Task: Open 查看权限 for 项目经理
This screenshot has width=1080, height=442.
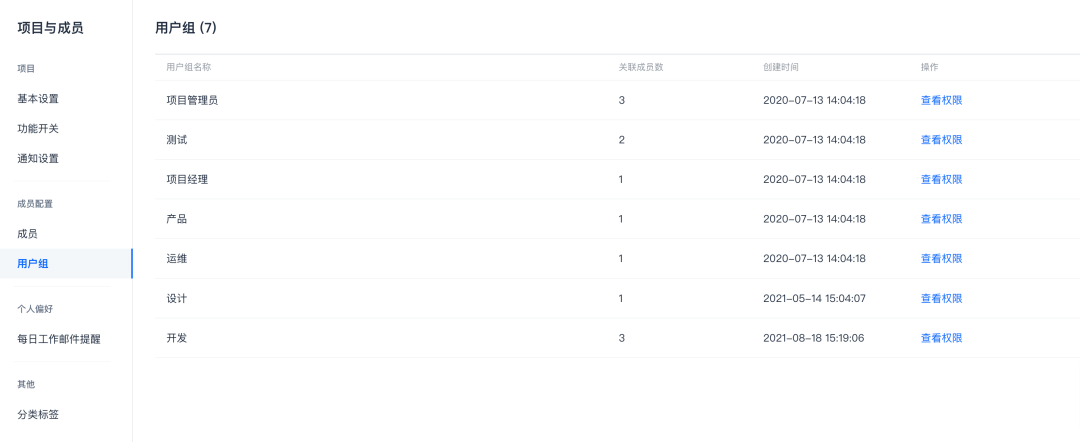Action: pos(941,180)
